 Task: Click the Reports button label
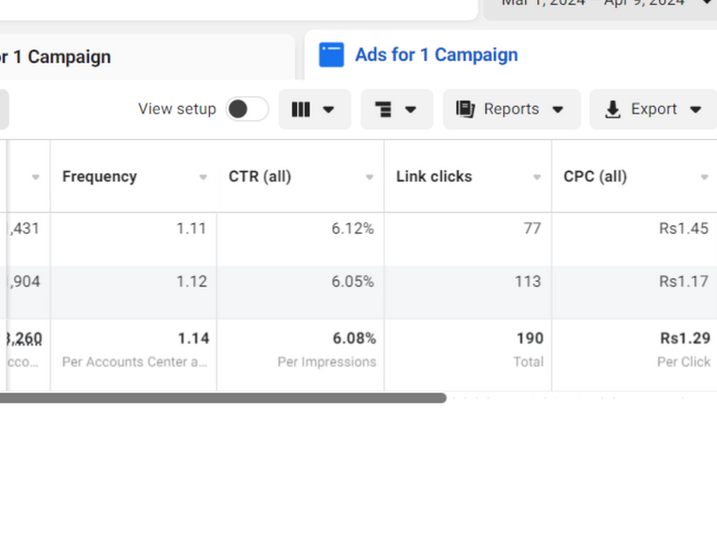[511, 109]
